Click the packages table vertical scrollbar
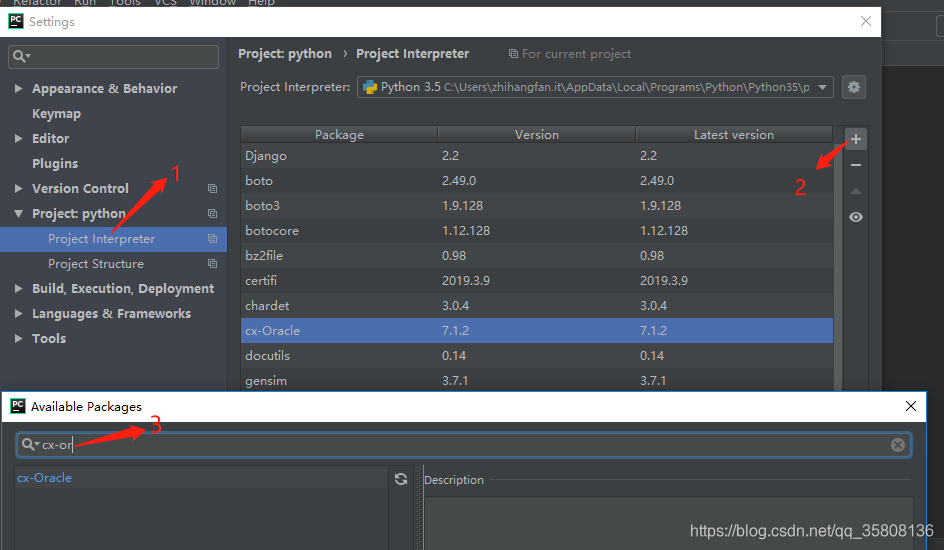944x550 pixels. tap(837, 267)
